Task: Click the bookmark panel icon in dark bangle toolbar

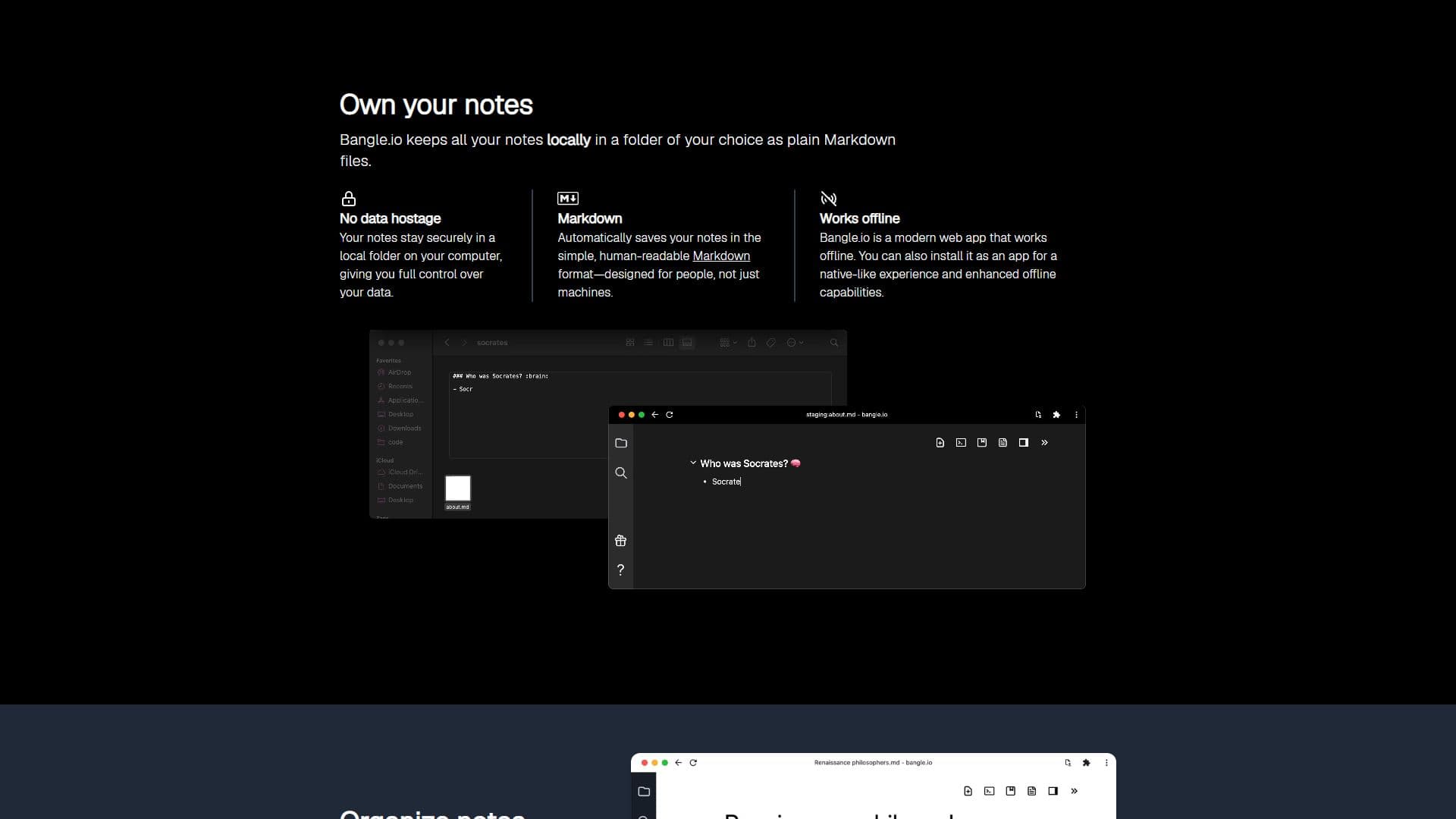Action: 982,443
